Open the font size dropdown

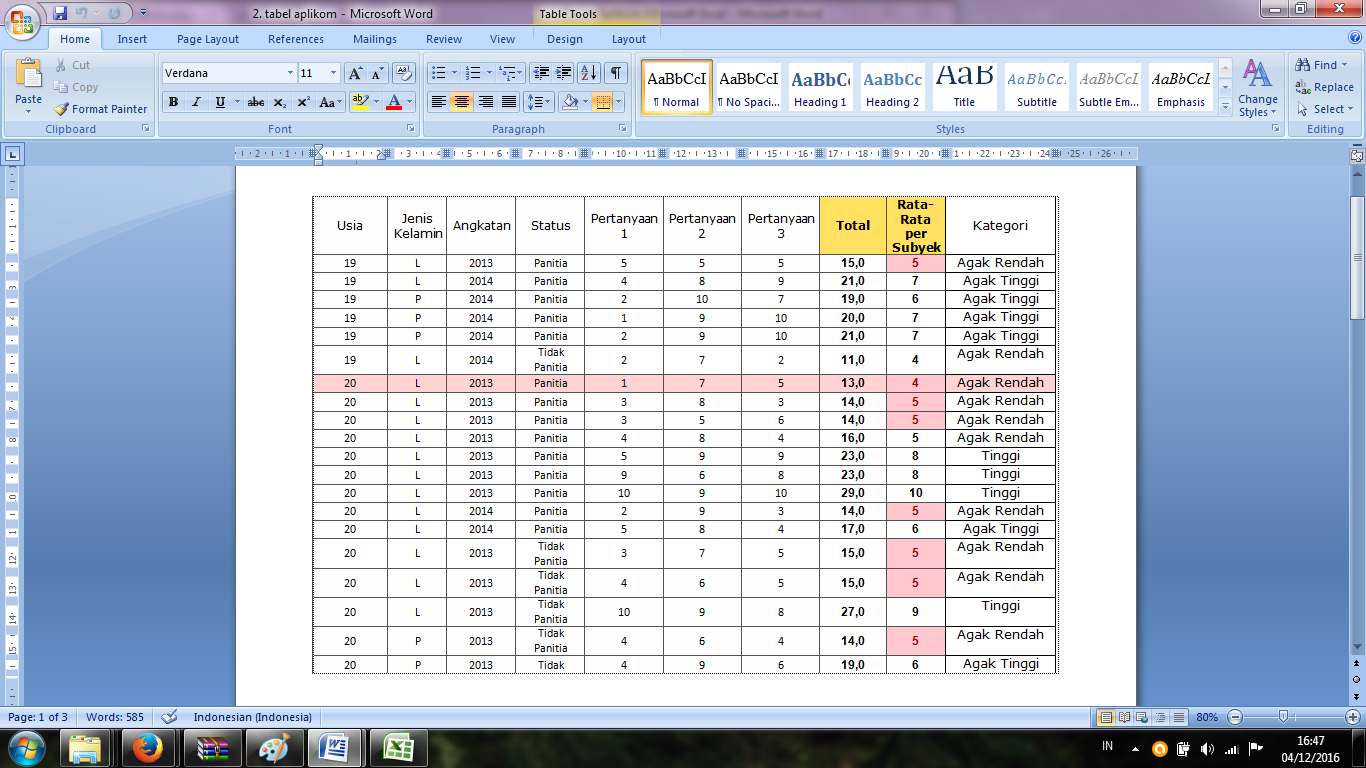coord(333,73)
